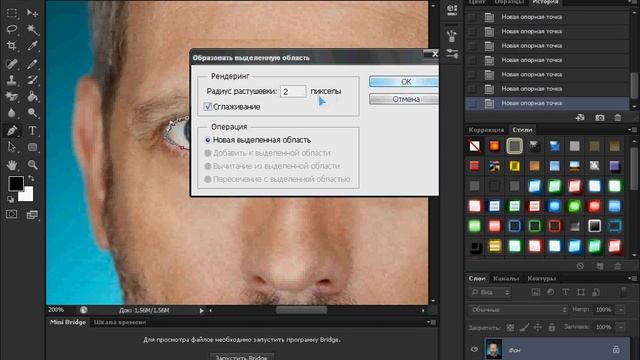Clear style icon in Styles panel
Image resolution: width=640 pixels, height=360 pixels.
(580, 266)
